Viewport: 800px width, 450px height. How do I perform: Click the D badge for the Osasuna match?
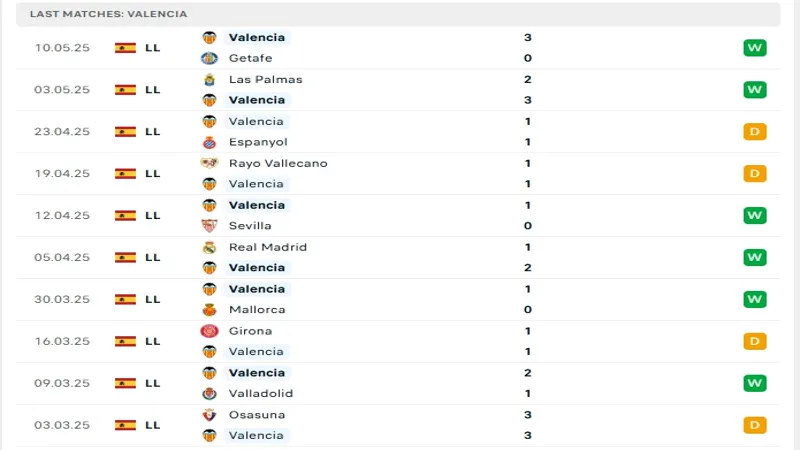[x=754, y=425]
